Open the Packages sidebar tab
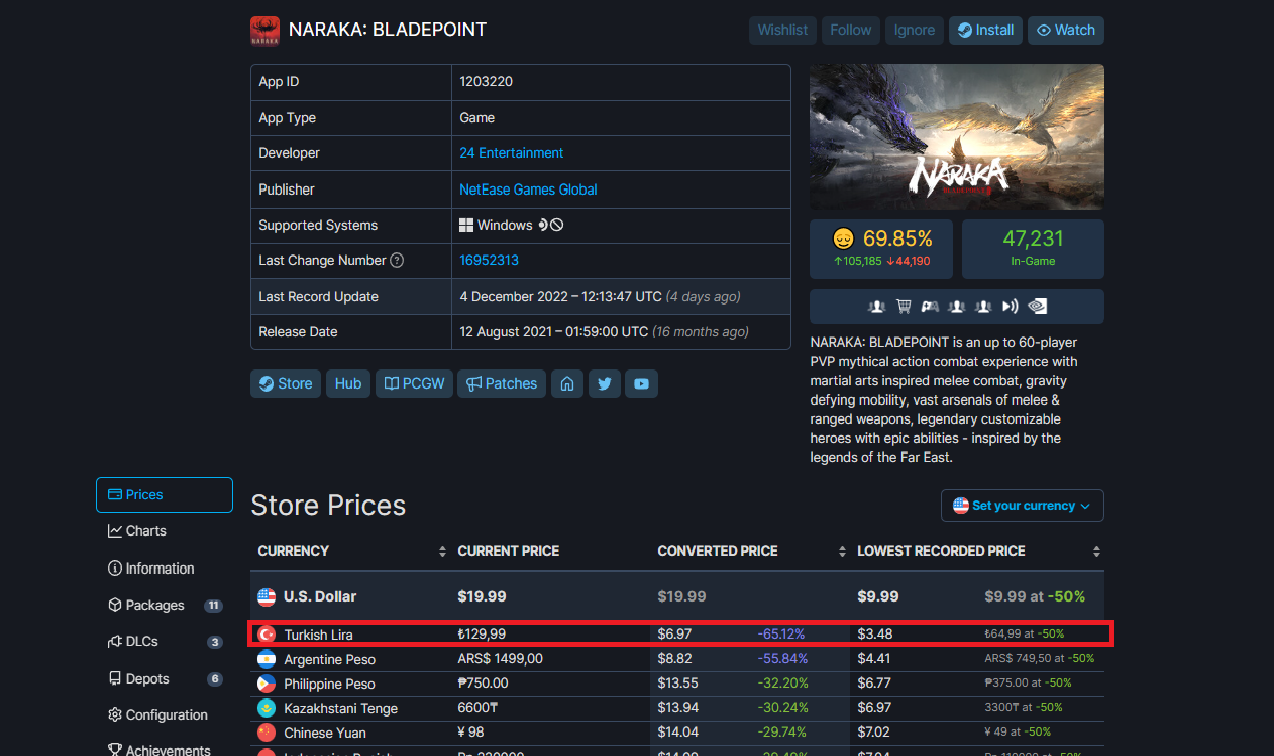Screen dimensions: 1274x756 155,605
